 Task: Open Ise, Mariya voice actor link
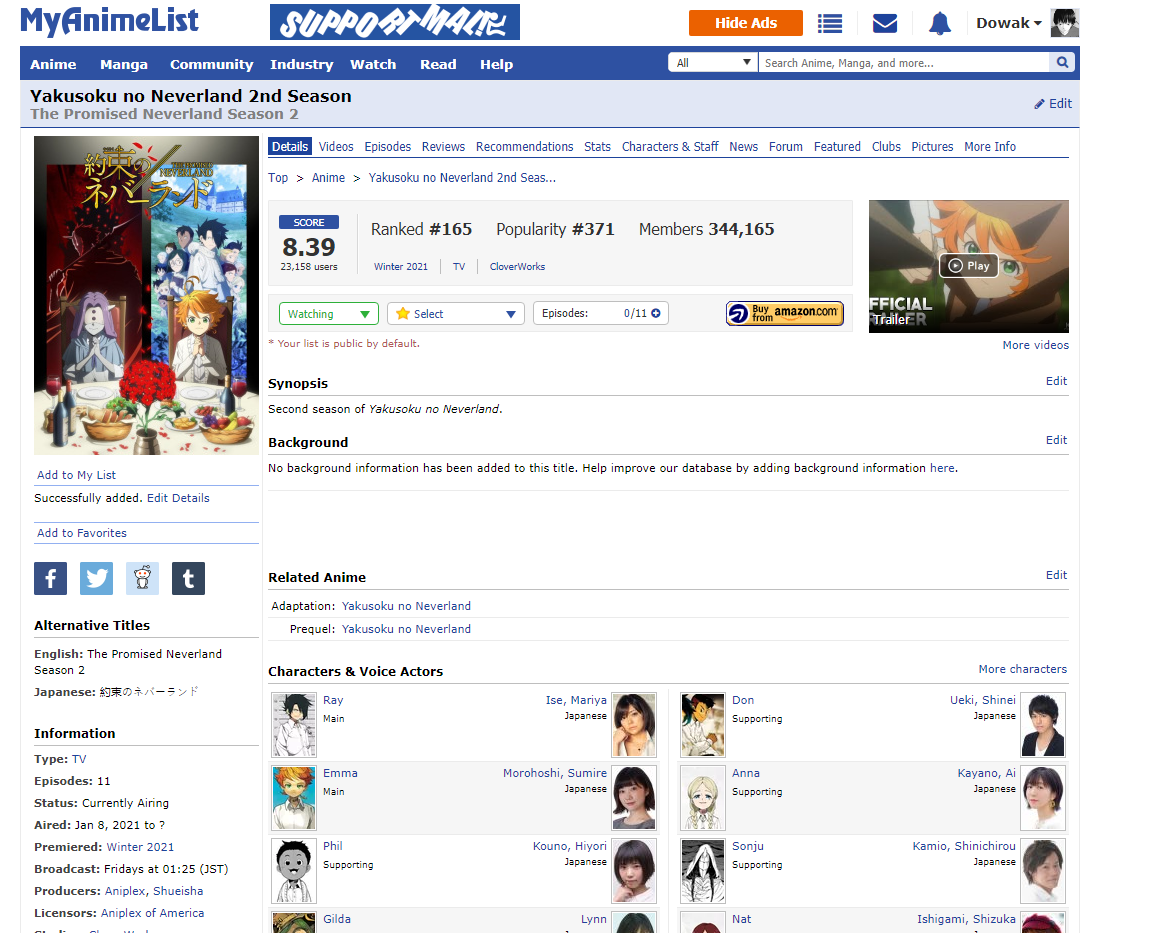coord(576,700)
